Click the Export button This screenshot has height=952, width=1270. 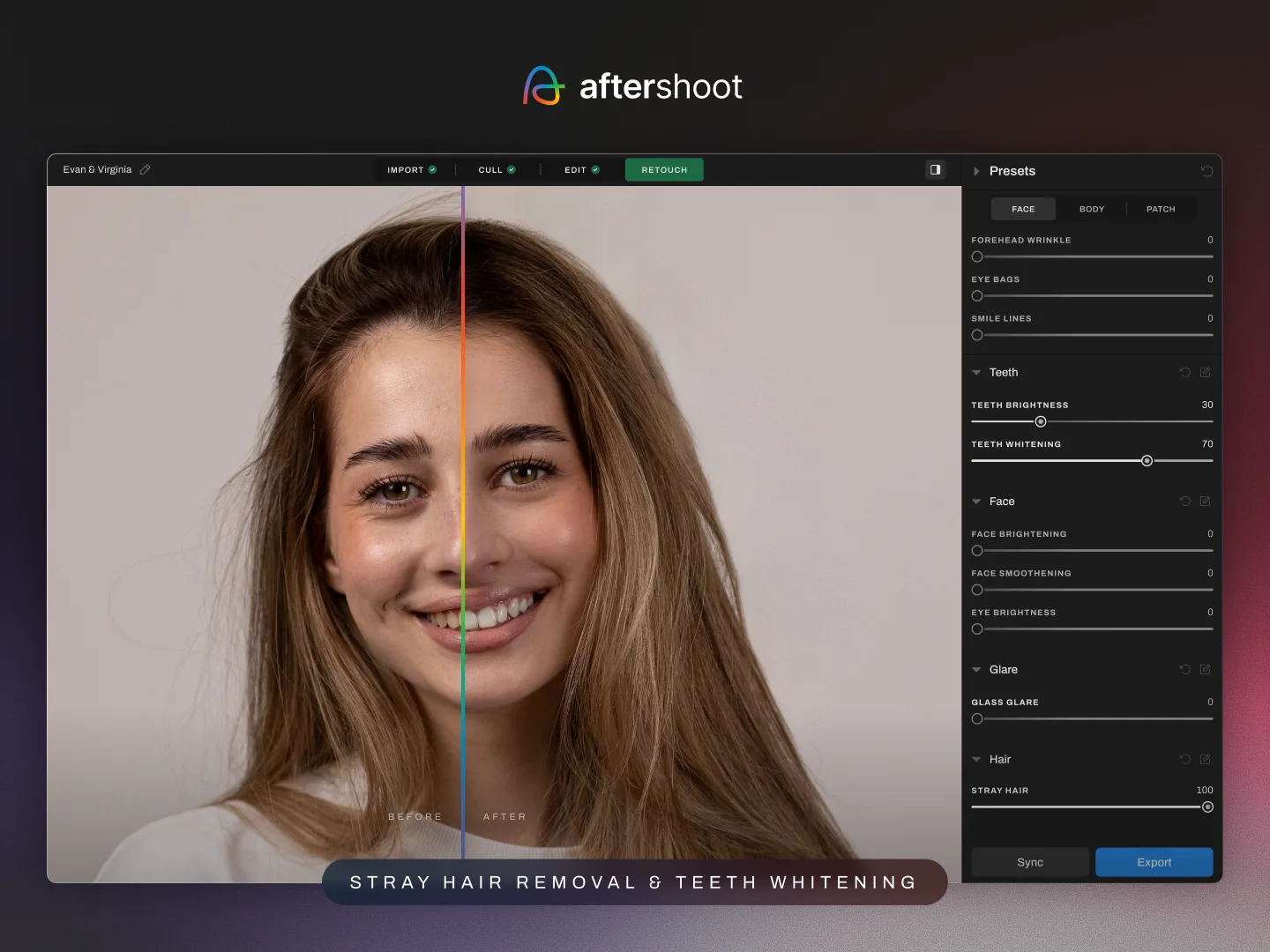[1154, 862]
